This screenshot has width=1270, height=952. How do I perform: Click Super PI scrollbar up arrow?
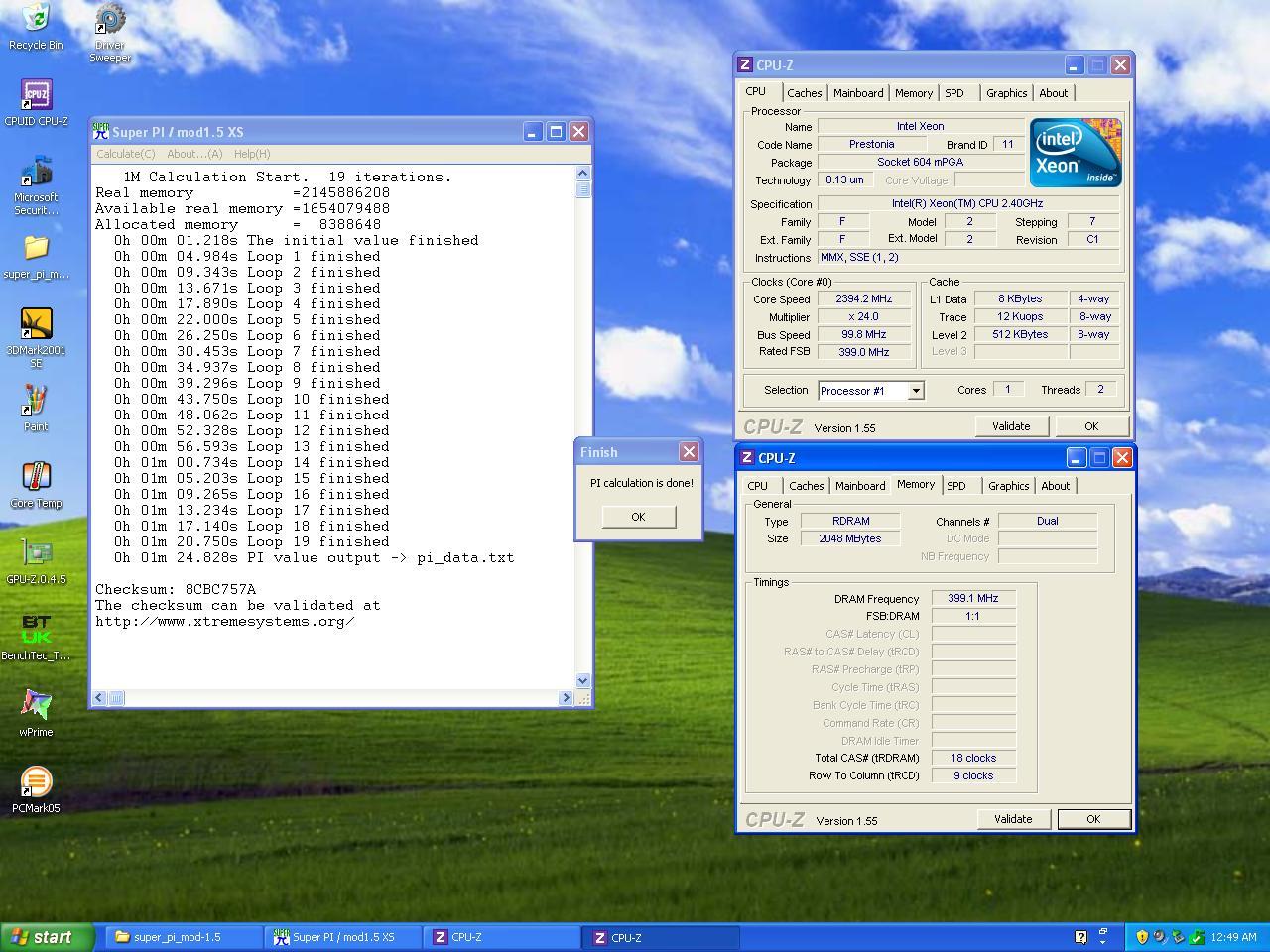[582, 175]
